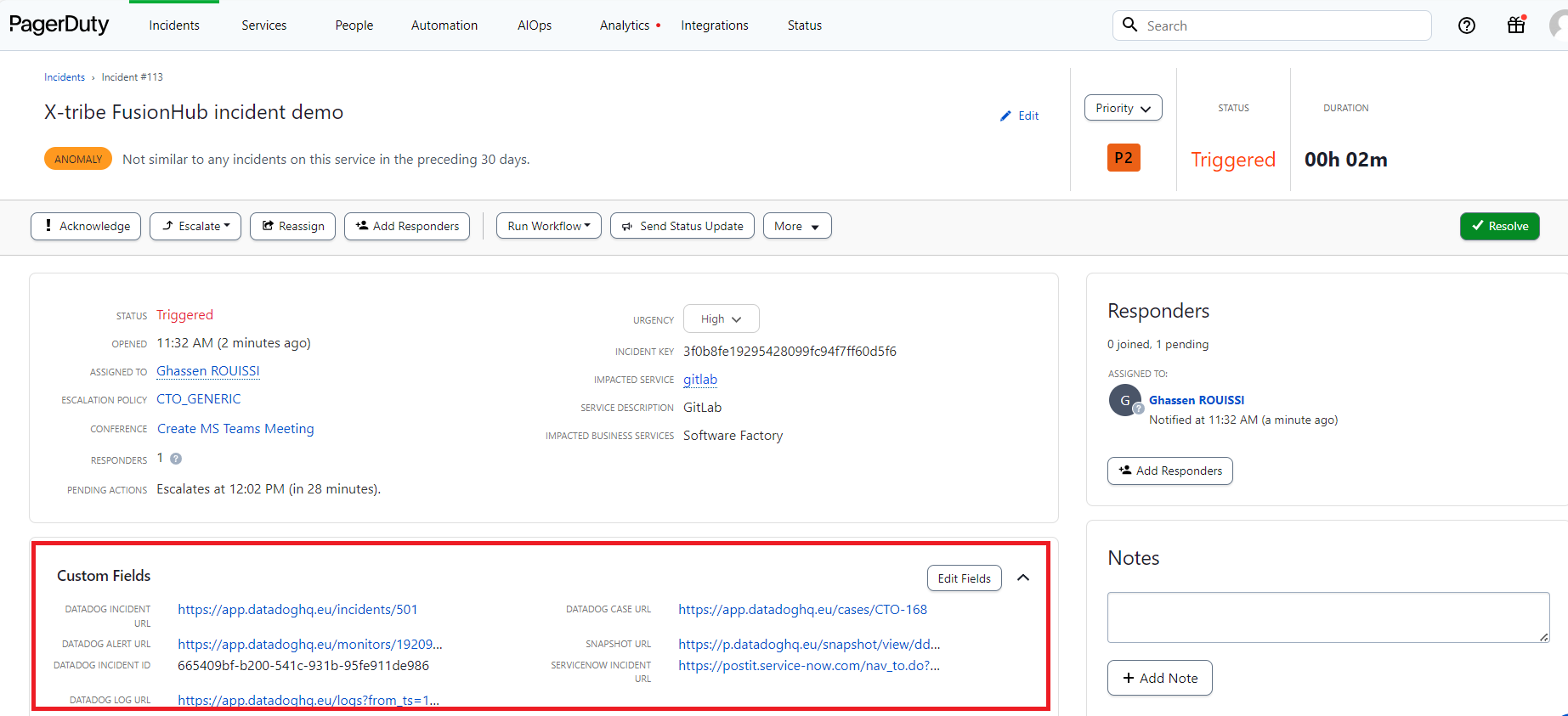
Task: Open the Services menu
Action: pos(263,25)
